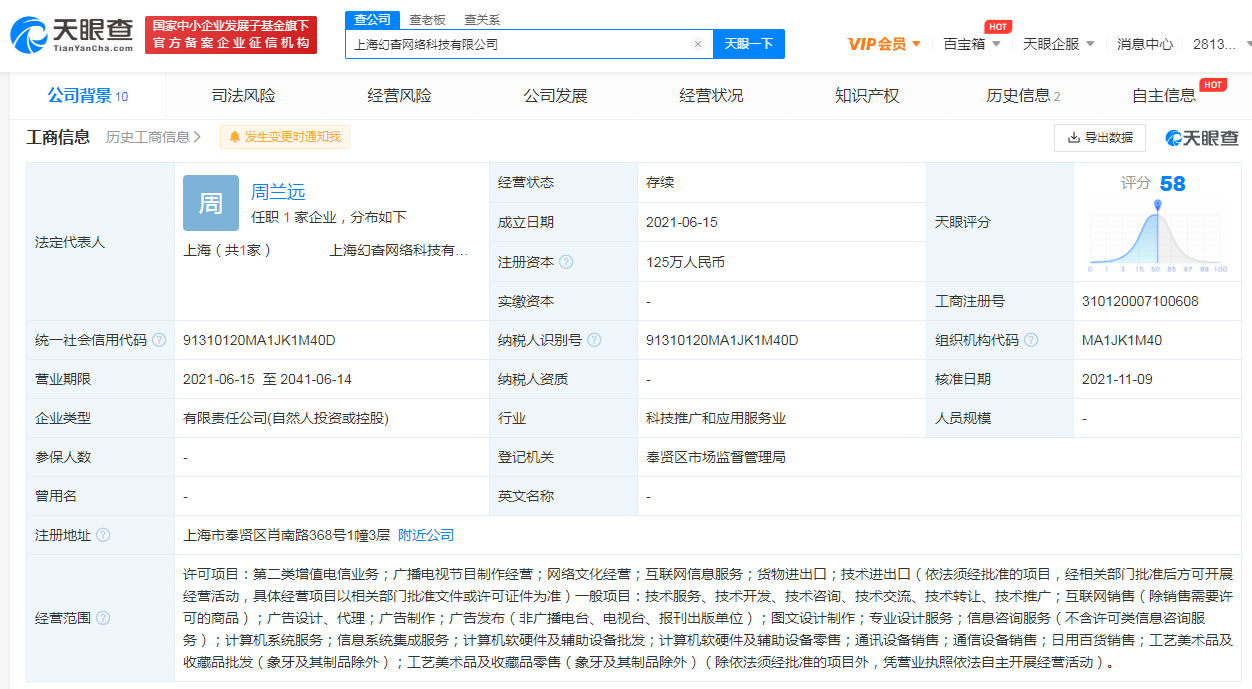Switch to the 司法风险 tab
This screenshot has width=1252, height=689.
pos(244,96)
